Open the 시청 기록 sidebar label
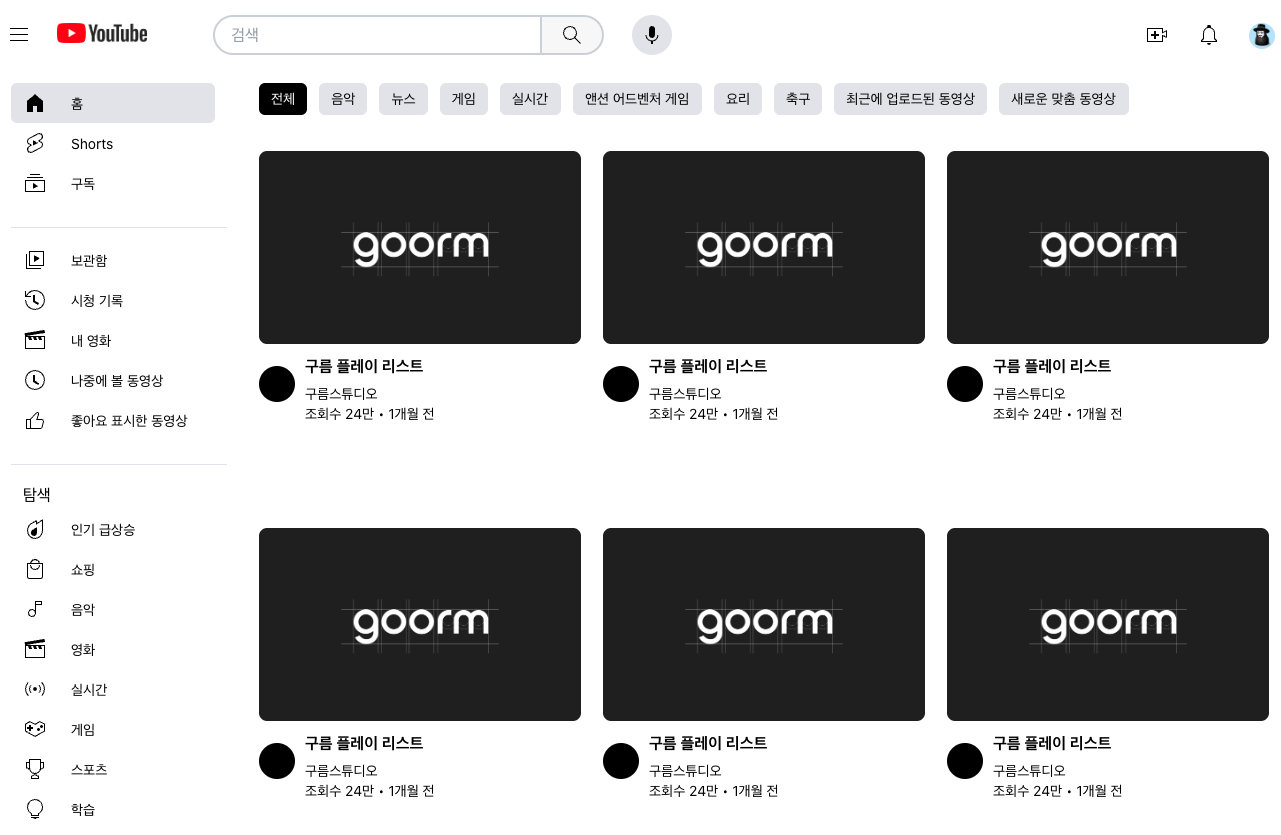The image size is (1281, 835). (x=97, y=300)
